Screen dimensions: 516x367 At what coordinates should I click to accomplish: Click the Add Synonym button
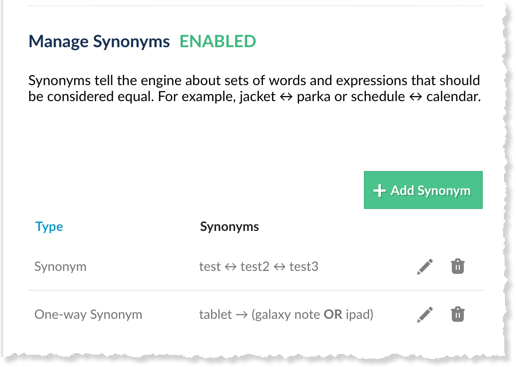click(423, 190)
